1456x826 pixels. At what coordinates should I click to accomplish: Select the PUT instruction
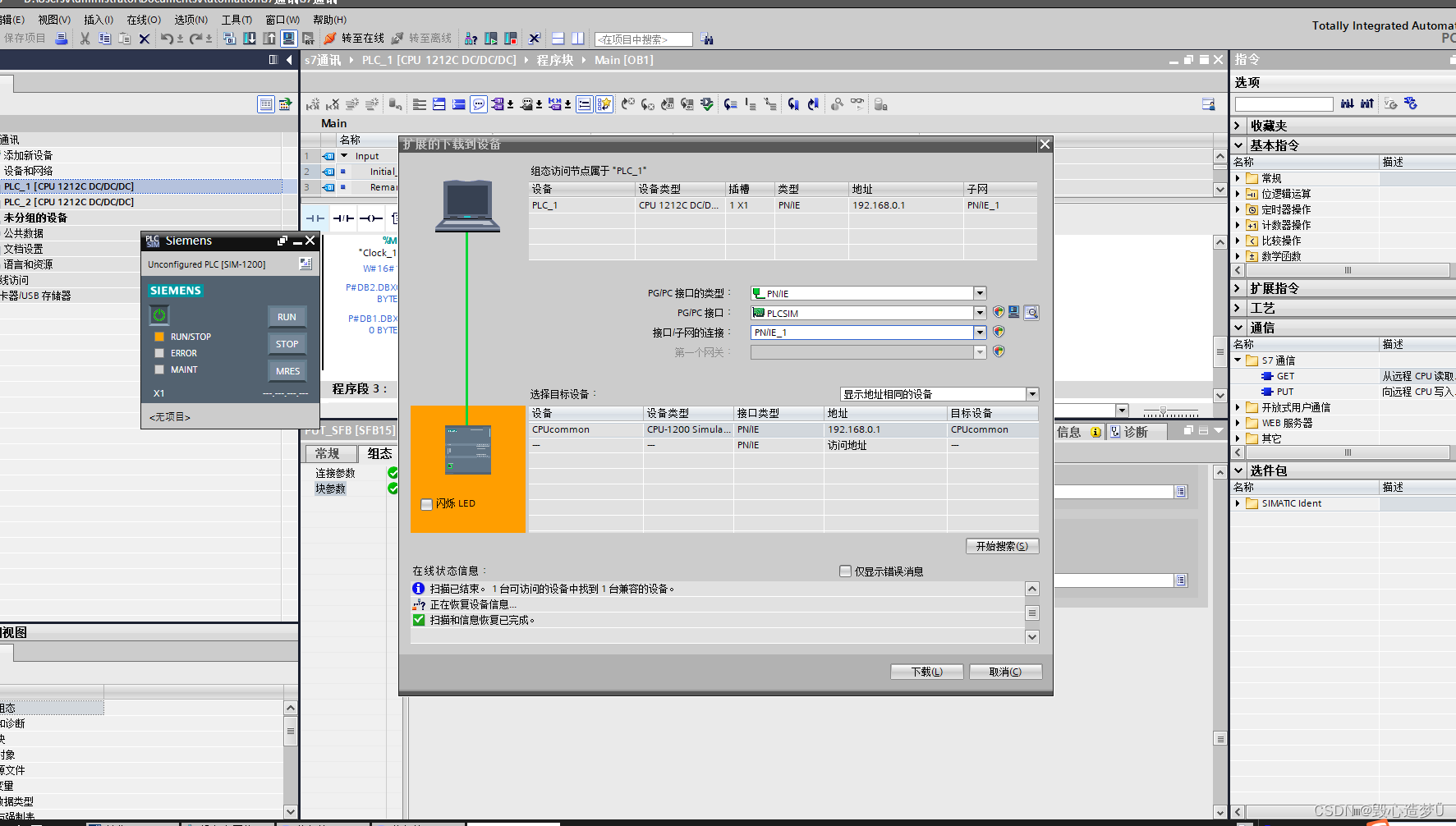point(1285,392)
